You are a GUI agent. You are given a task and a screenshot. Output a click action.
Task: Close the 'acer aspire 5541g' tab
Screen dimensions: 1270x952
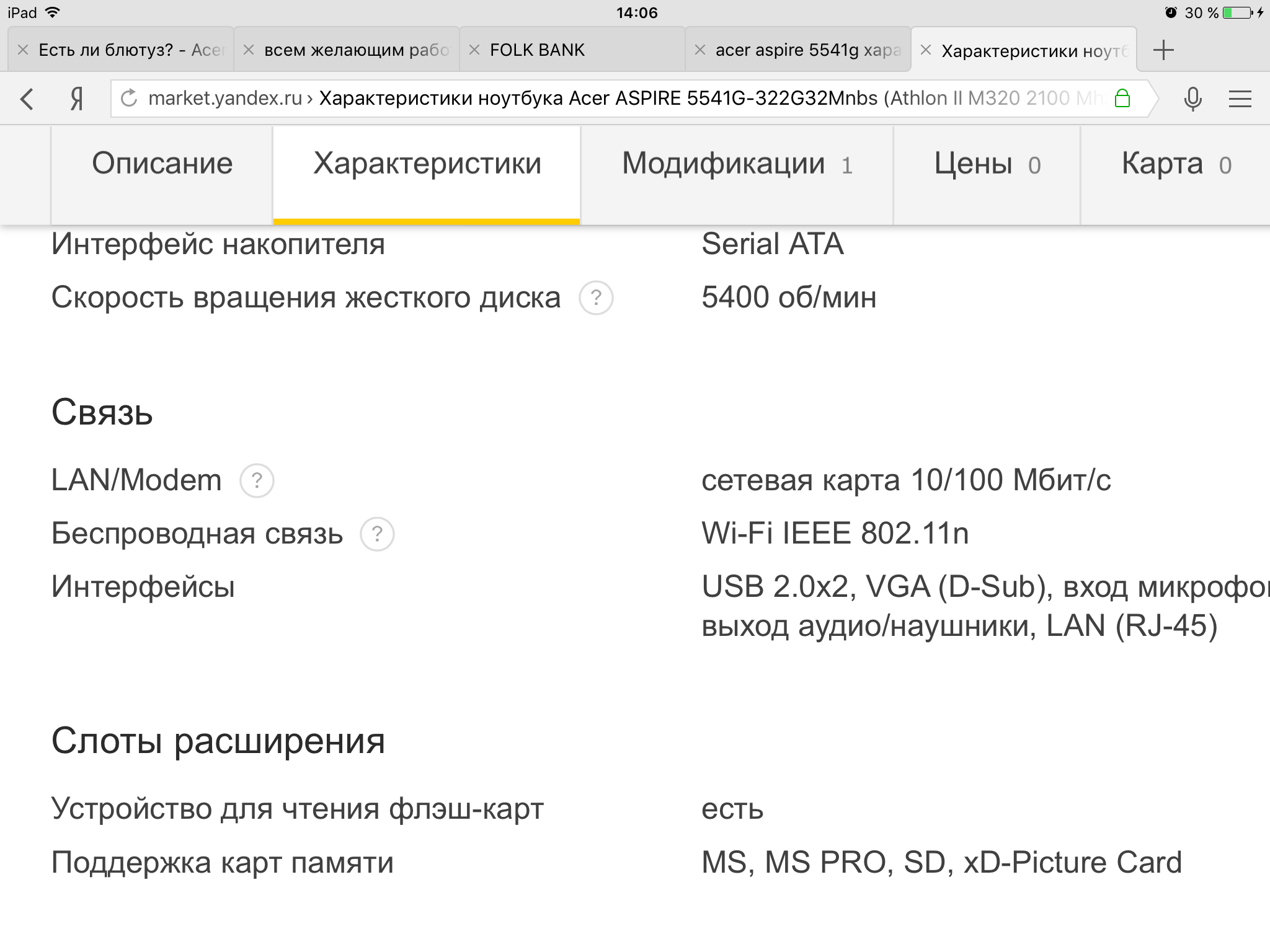[700, 50]
